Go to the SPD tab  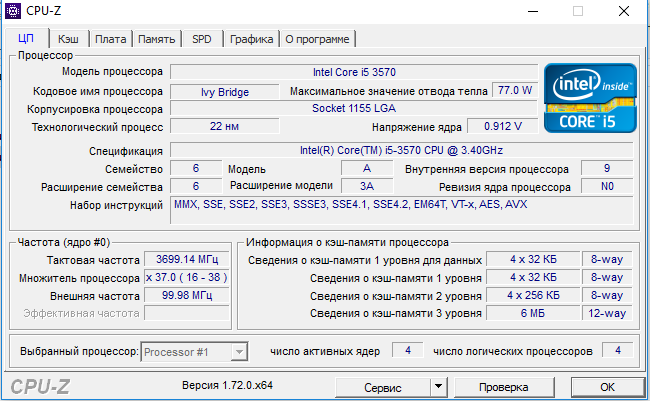click(202, 39)
